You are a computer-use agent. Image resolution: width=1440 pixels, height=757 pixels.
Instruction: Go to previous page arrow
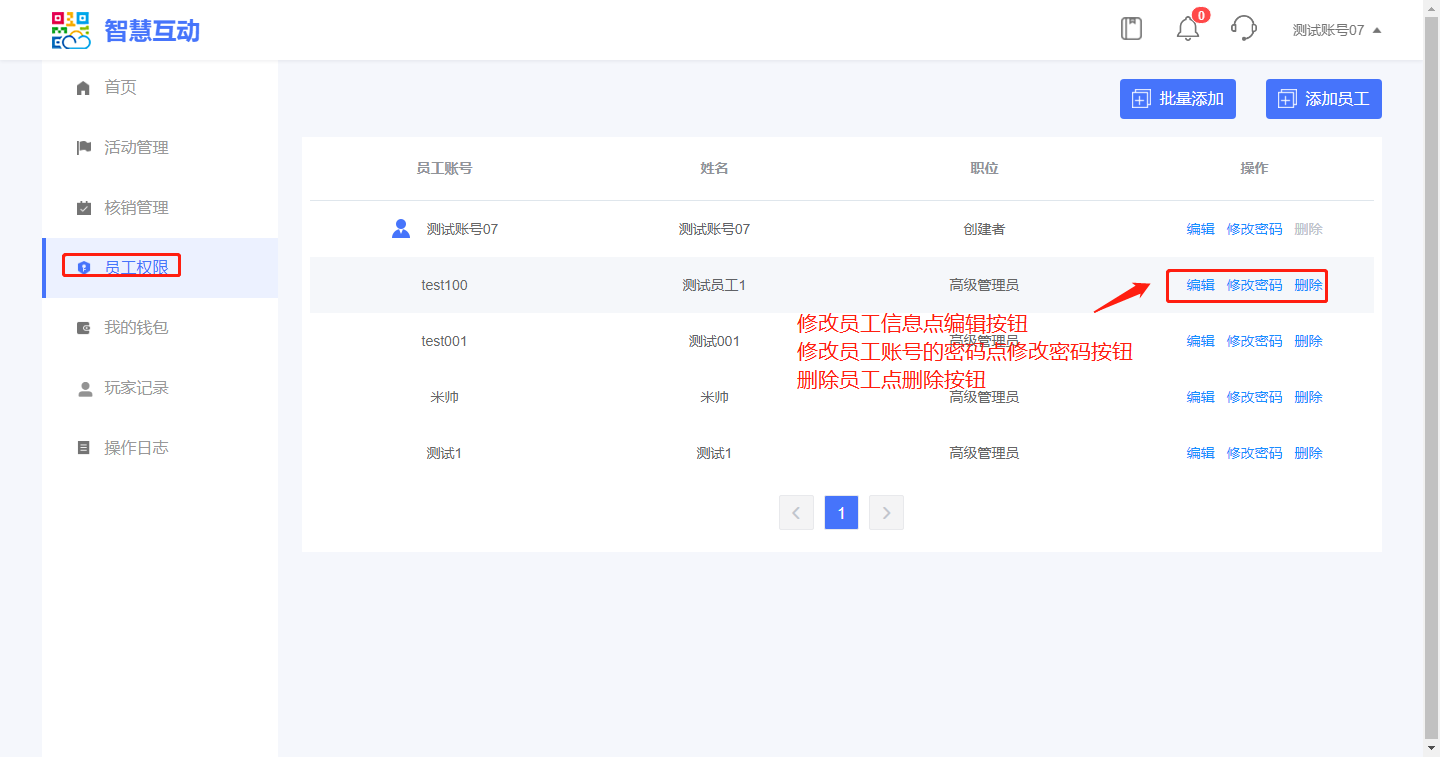pyautogui.click(x=796, y=513)
